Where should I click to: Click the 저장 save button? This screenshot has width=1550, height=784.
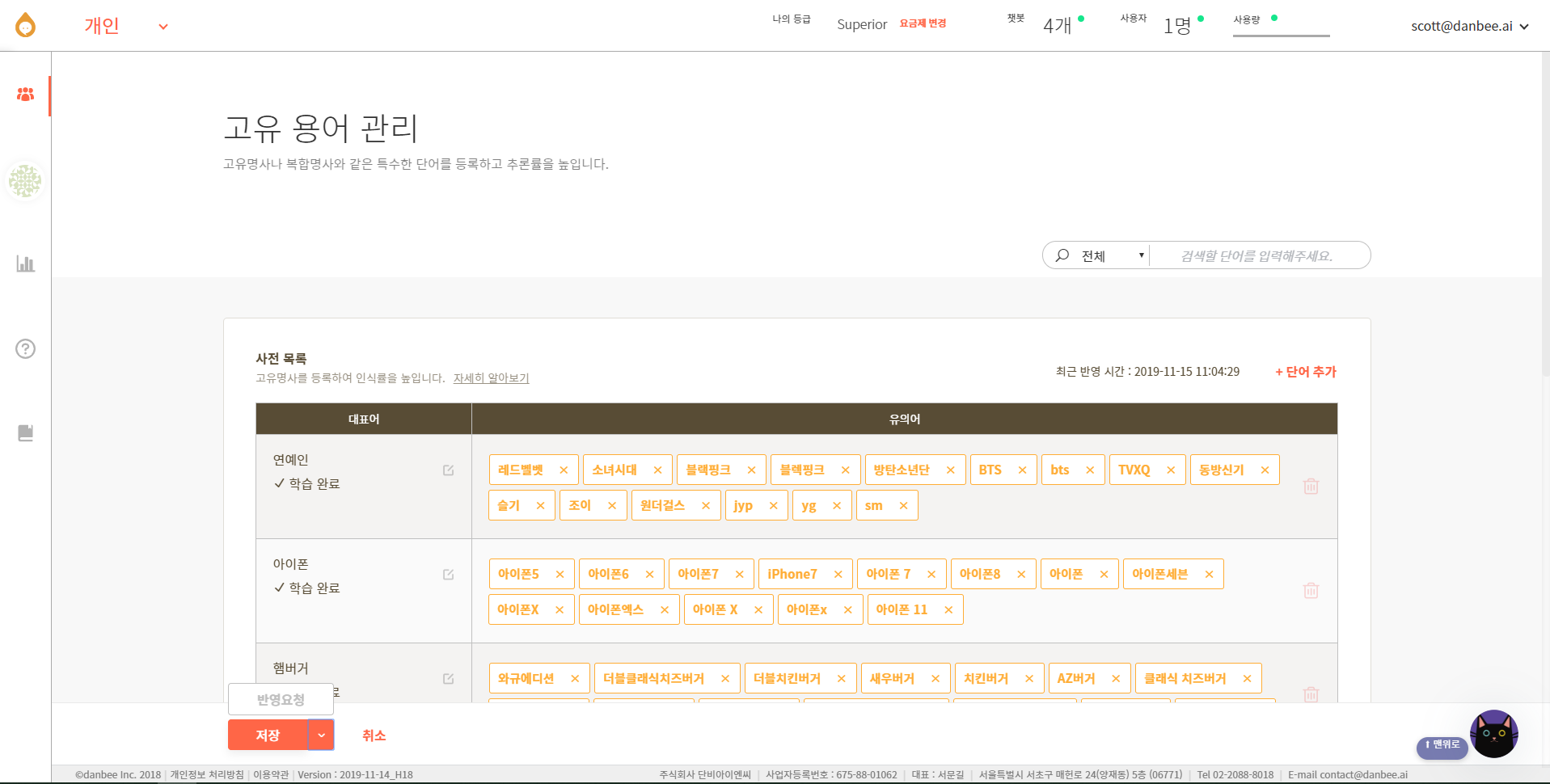(268, 735)
